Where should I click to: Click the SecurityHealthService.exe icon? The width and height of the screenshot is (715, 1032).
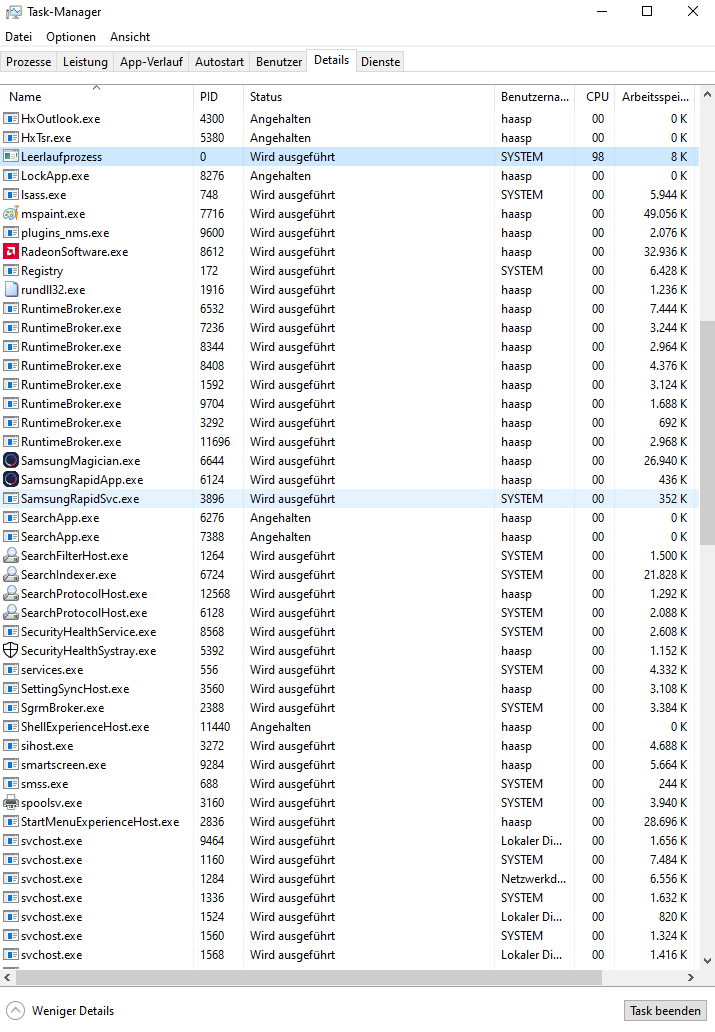point(11,632)
